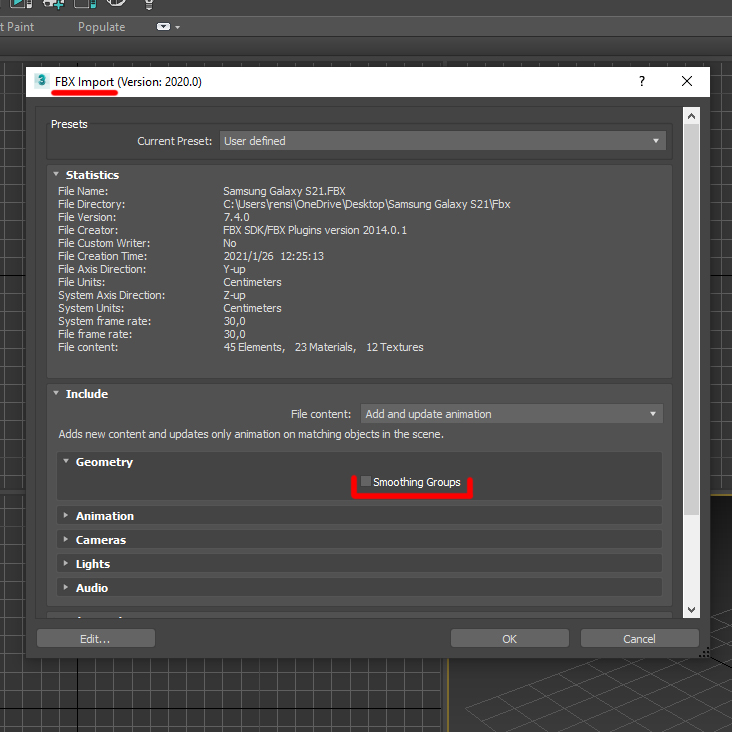Screen dimensions: 732x732
Task: Click the 'System Axis Direction:' label
Action: tap(112, 295)
